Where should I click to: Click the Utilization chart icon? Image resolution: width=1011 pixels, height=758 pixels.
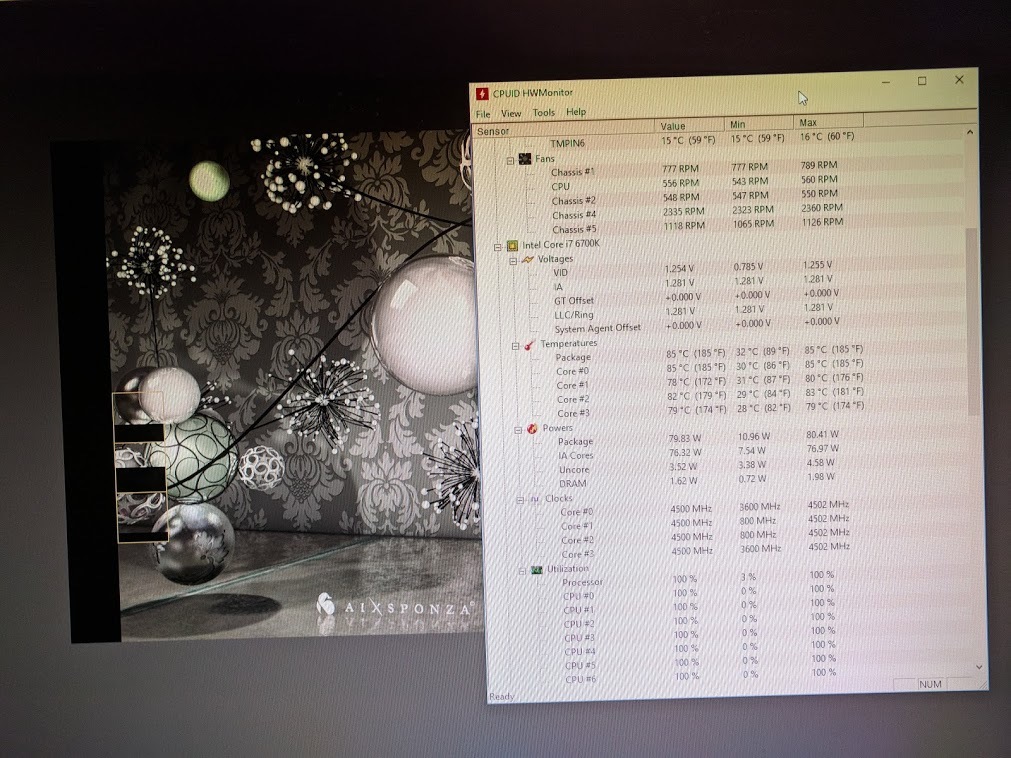(x=536, y=570)
